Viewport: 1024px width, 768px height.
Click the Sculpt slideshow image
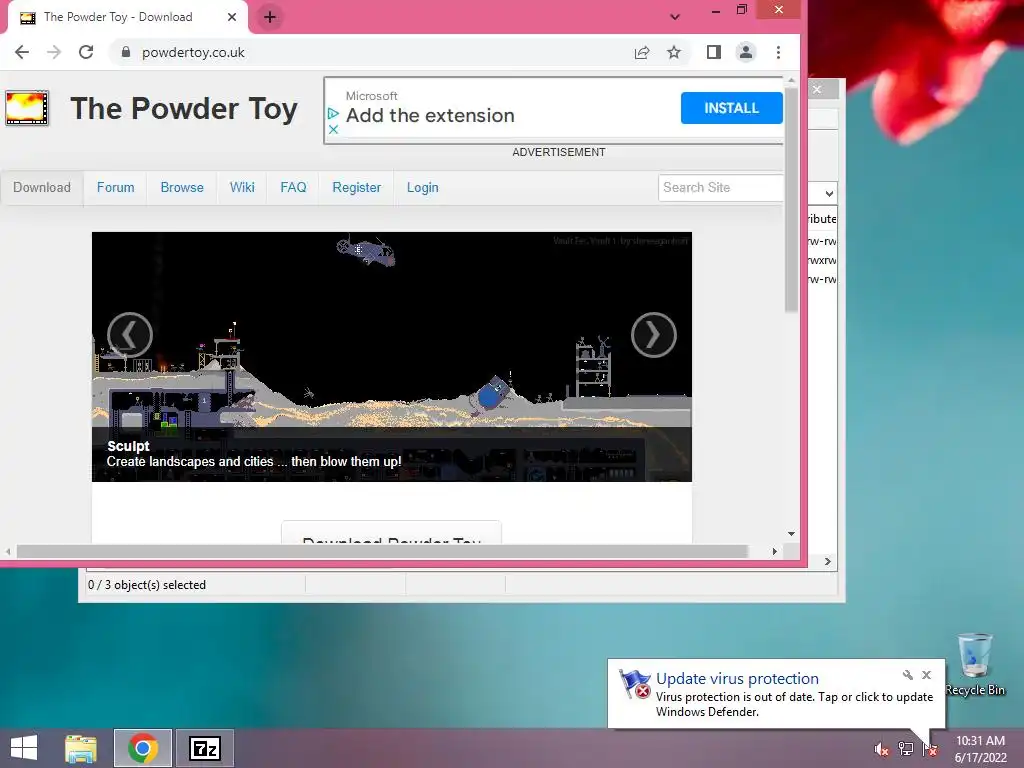pos(392,357)
